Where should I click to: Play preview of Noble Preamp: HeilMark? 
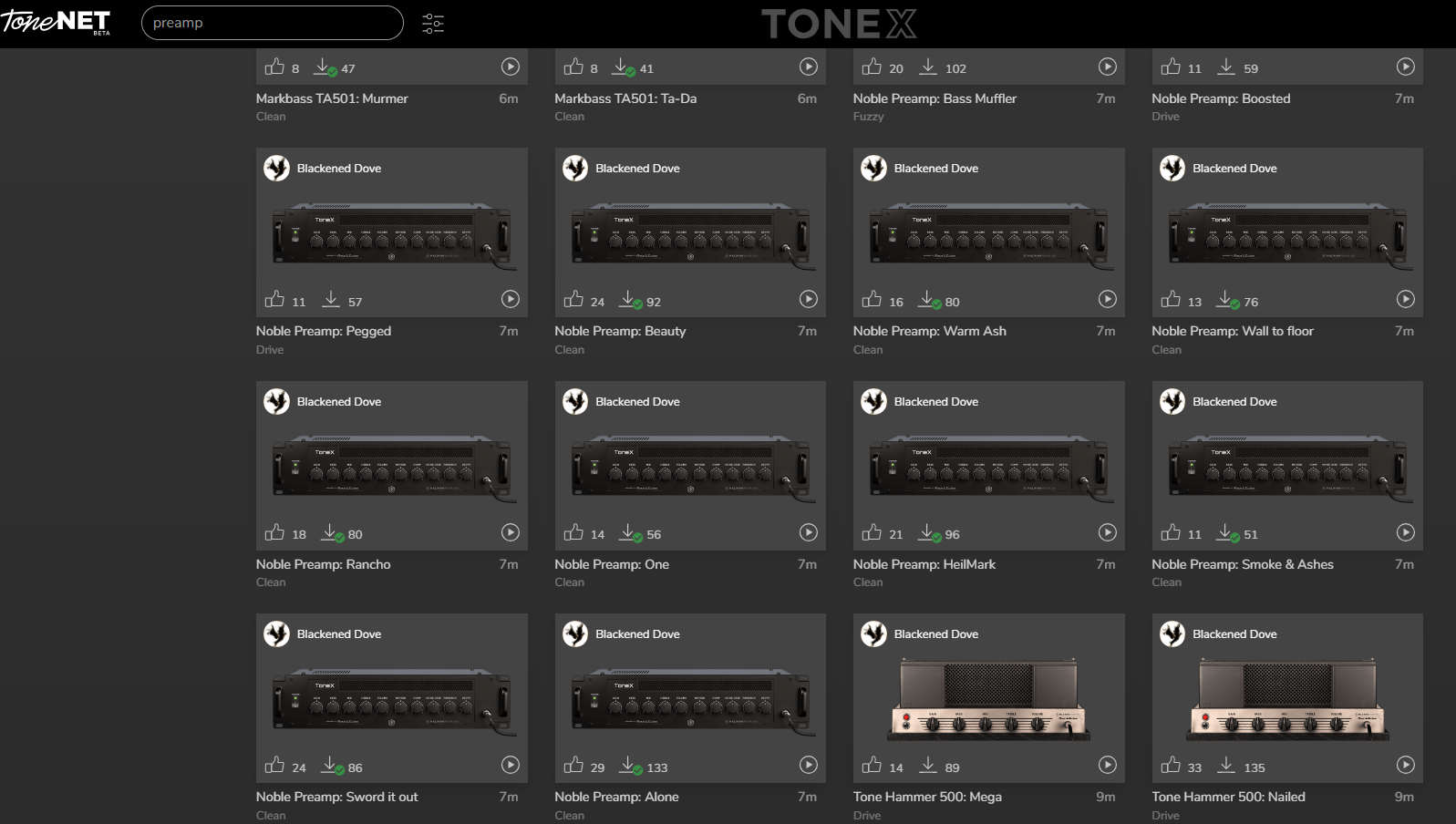click(1108, 532)
